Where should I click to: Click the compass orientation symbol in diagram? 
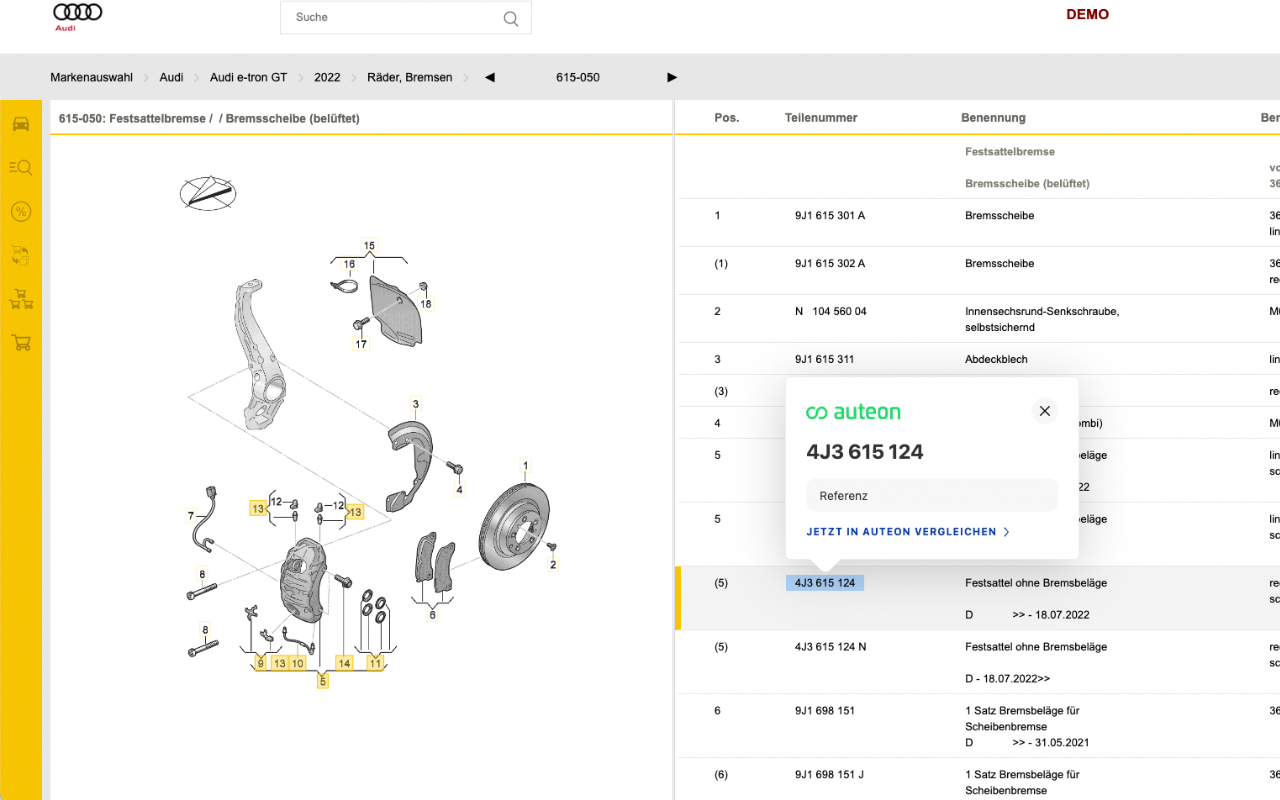(208, 193)
